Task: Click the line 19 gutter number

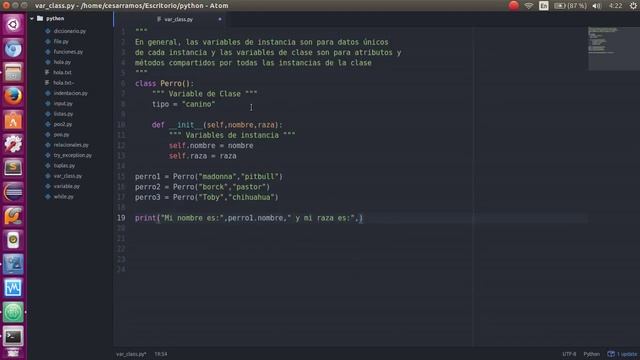Action: pyautogui.click(x=121, y=218)
